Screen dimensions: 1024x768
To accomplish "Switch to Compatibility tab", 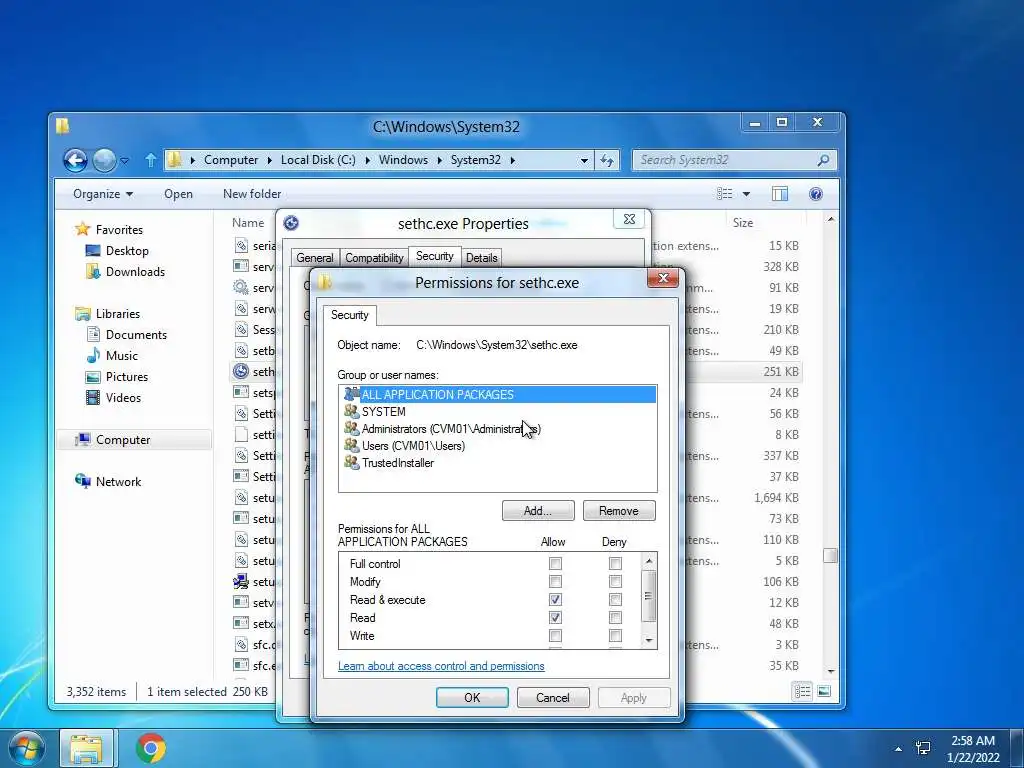I will [374, 258].
